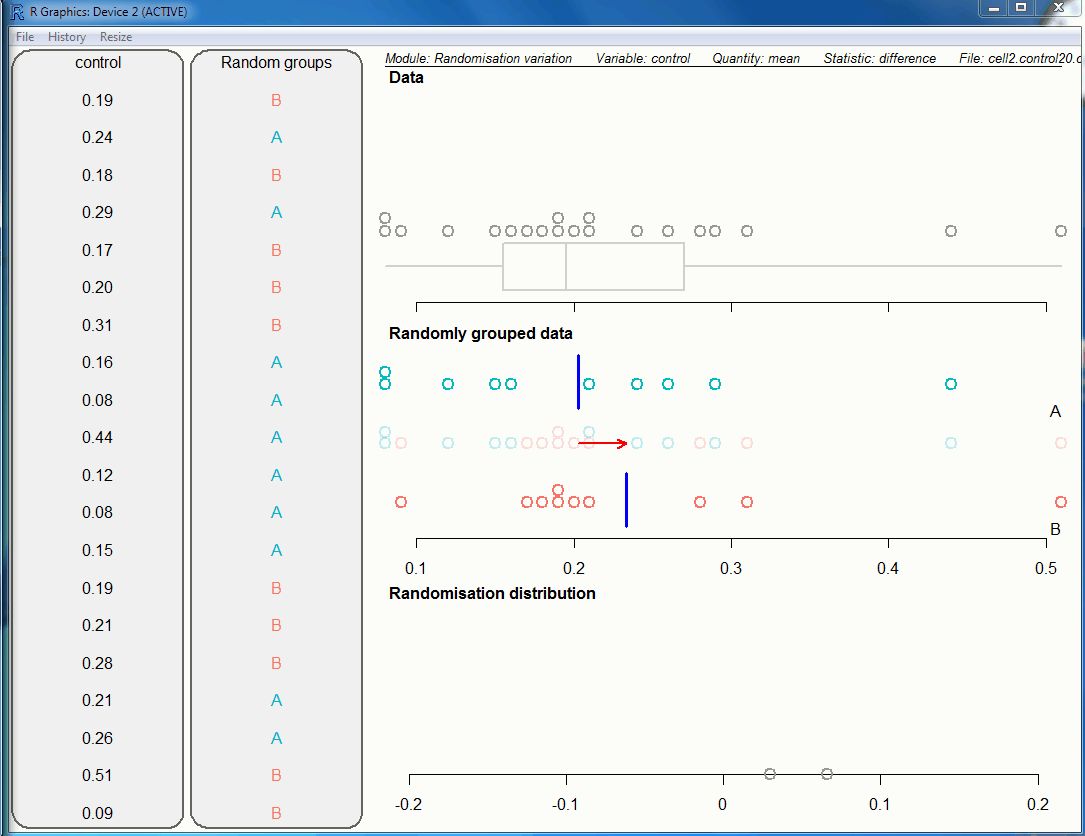Click the R logo icon in title bar
Screen dimensions: 1085x836
pos(17,12)
